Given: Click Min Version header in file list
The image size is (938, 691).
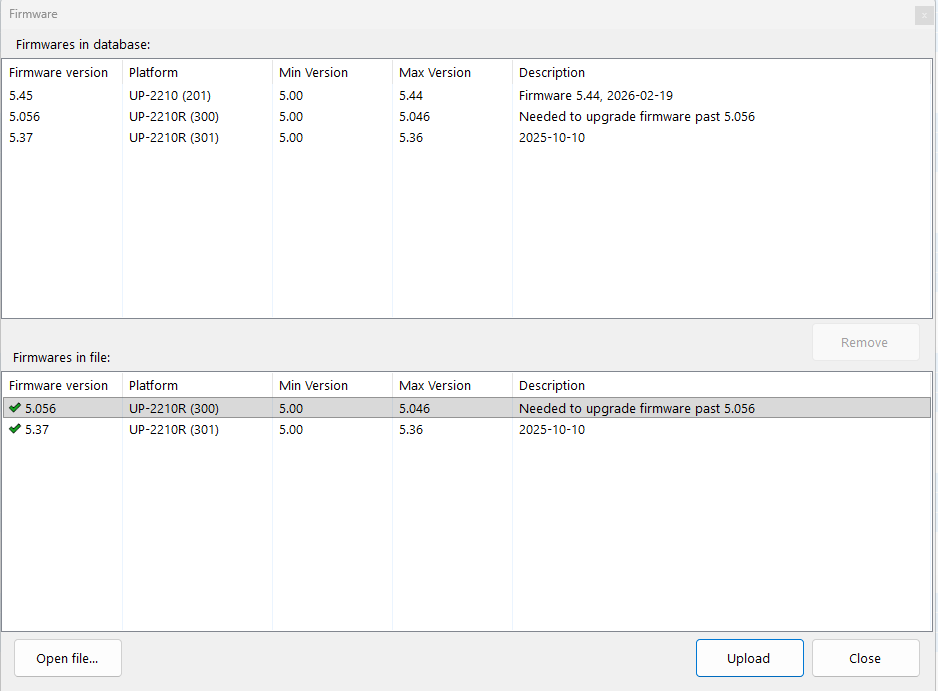Looking at the screenshot, I should coord(313,385).
